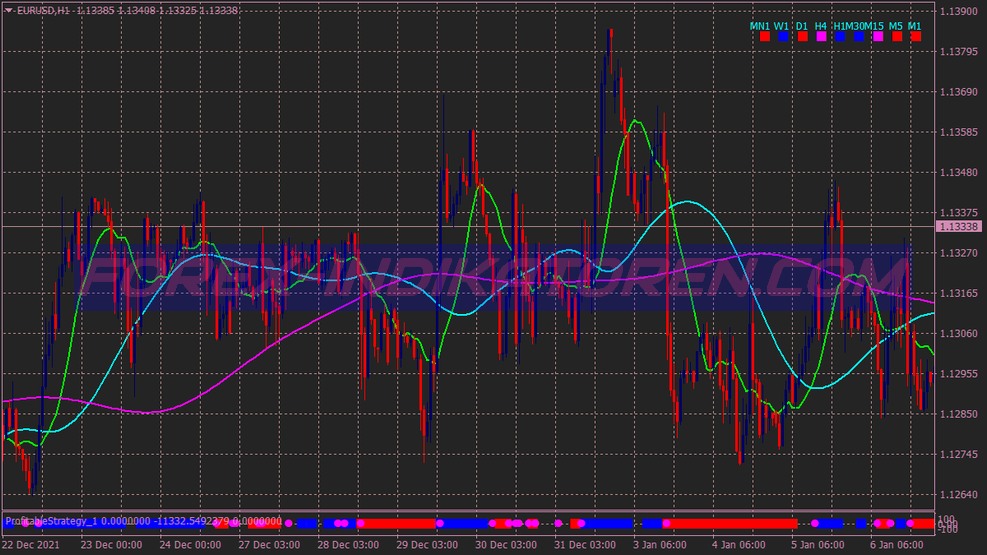Click the ProfitableStrategy_1 indicator label
Image resolution: width=987 pixels, height=555 pixels.
coord(52,521)
